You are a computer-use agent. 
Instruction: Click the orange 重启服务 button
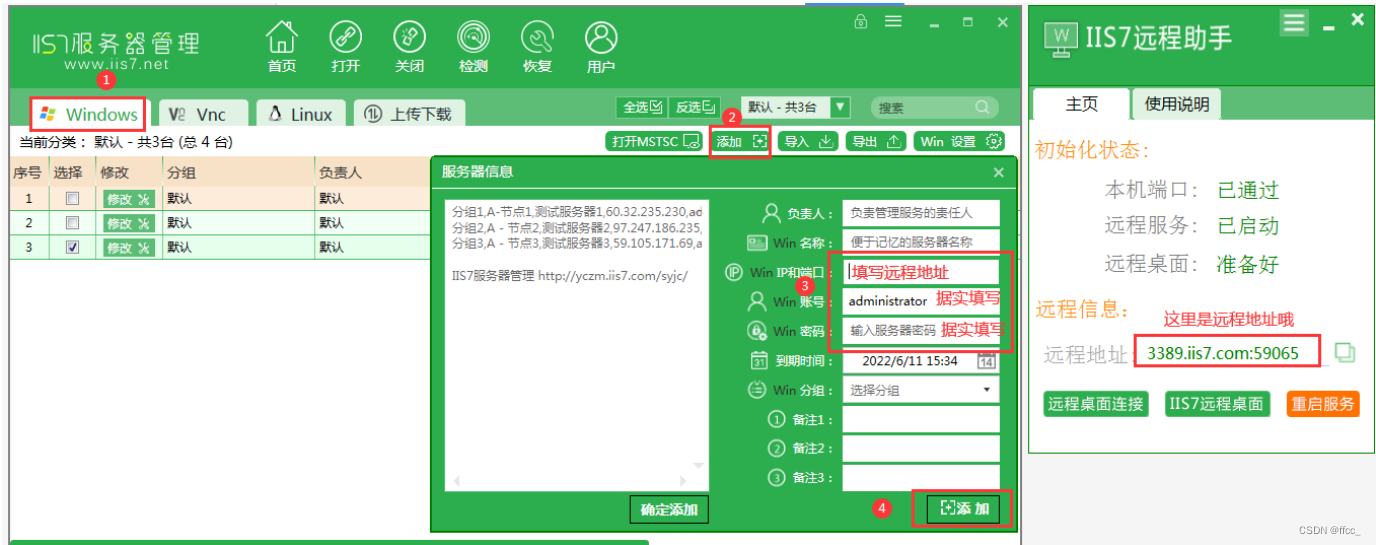point(1323,404)
